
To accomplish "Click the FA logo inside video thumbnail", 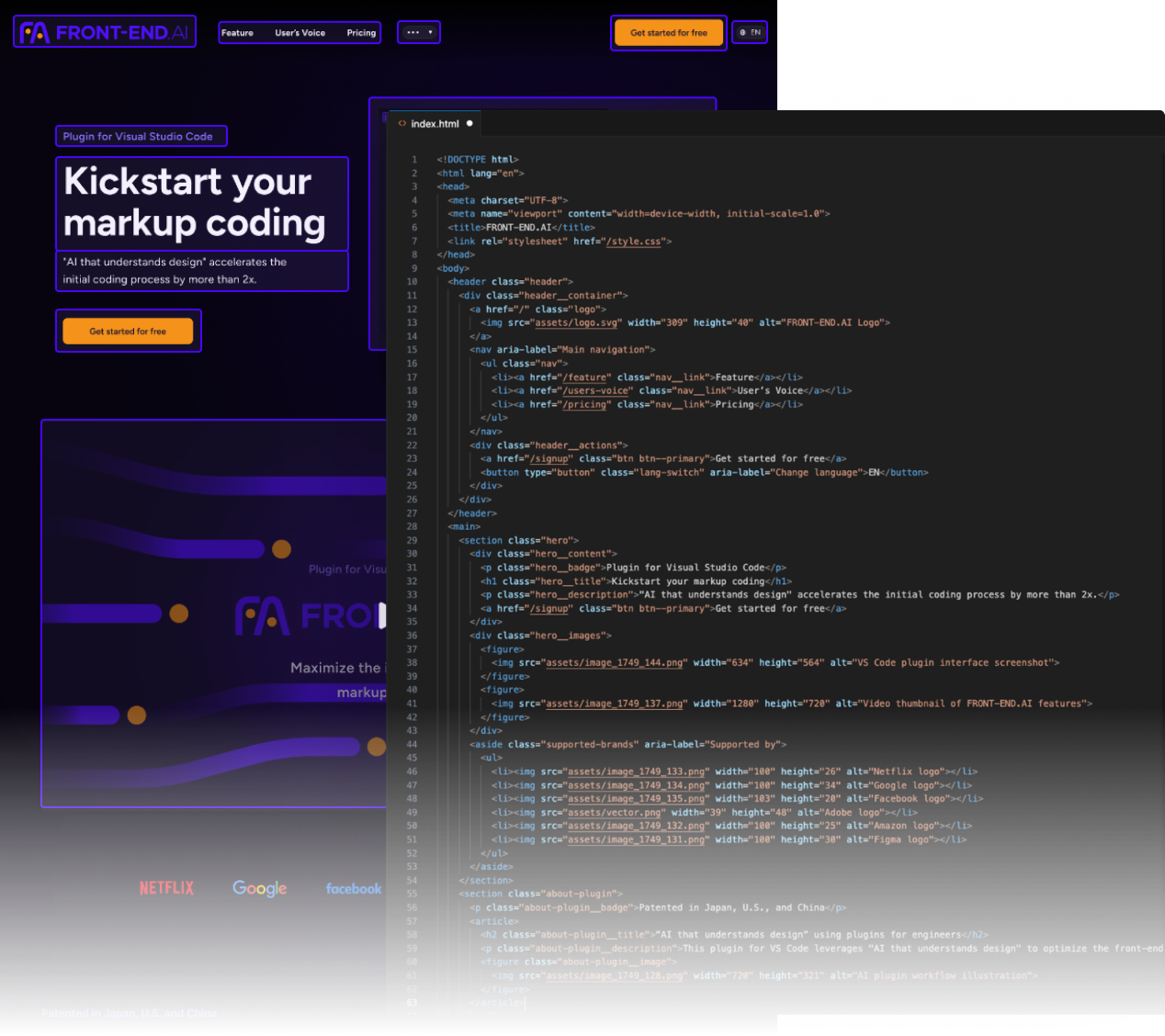I will [263, 615].
